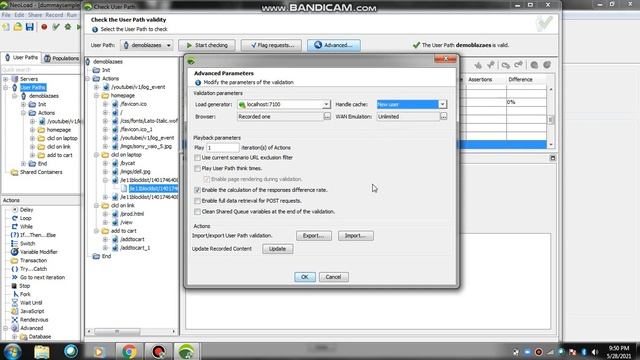The height and width of the screenshot is (360, 640).
Task: Click the Play iterations input field
Action: point(222,148)
